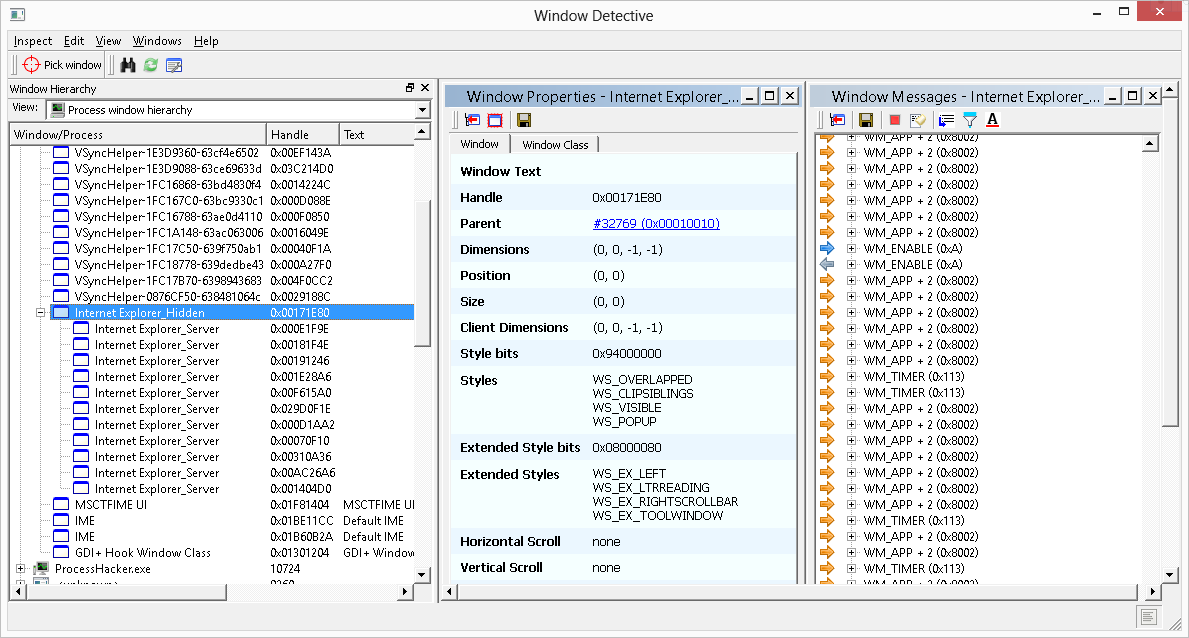Image resolution: width=1189 pixels, height=638 pixels.
Task: Click grey return arrow beside second WM_ENABLE
Action: [827, 264]
